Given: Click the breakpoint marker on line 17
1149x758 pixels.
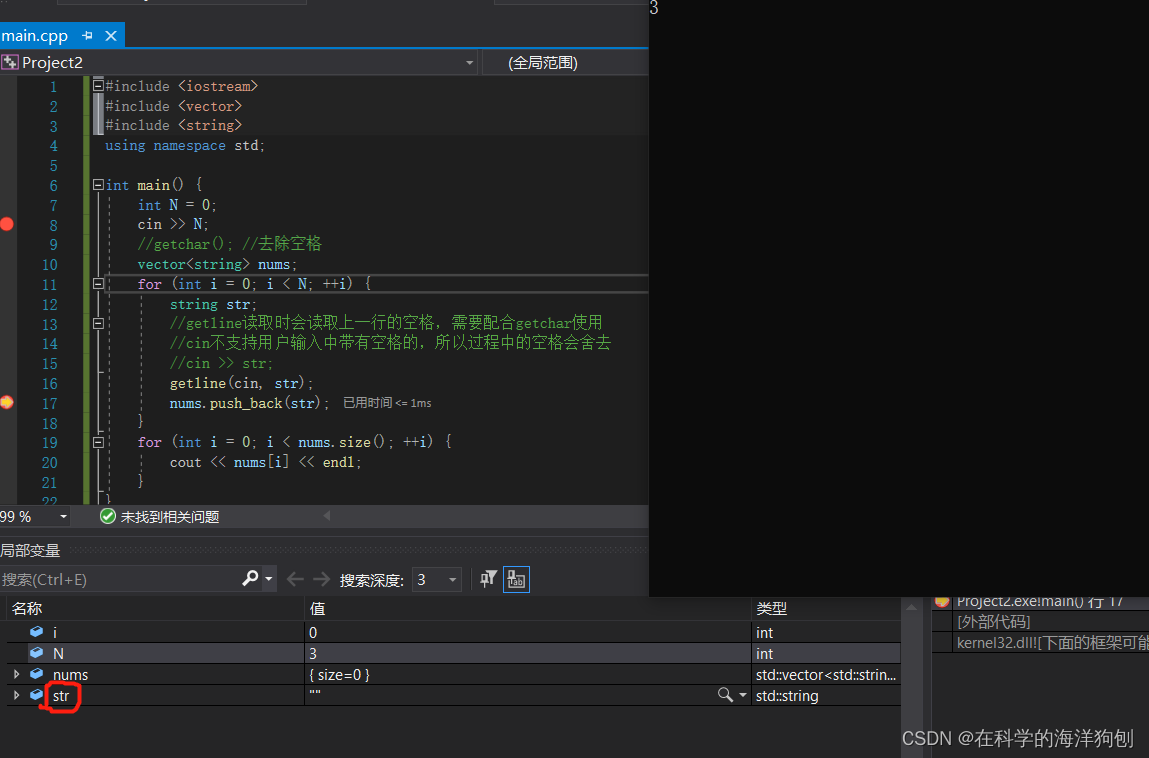Looking at the screenshot, I should tap(7, 403).
